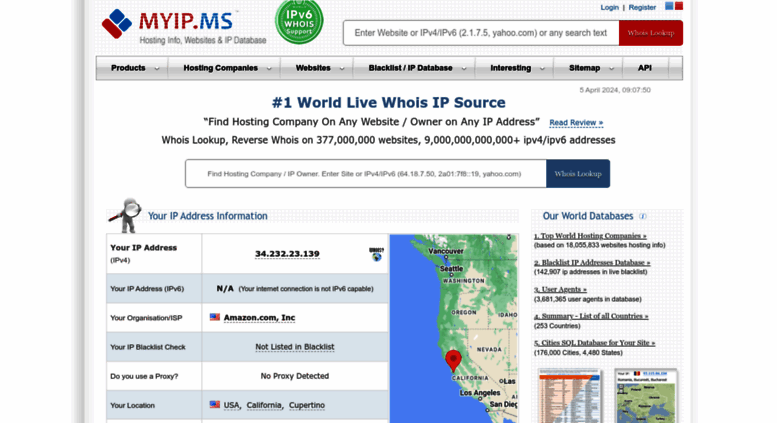Click Your Organisation/ISP label
Screen dimensions: 777x423
[146, 318]
